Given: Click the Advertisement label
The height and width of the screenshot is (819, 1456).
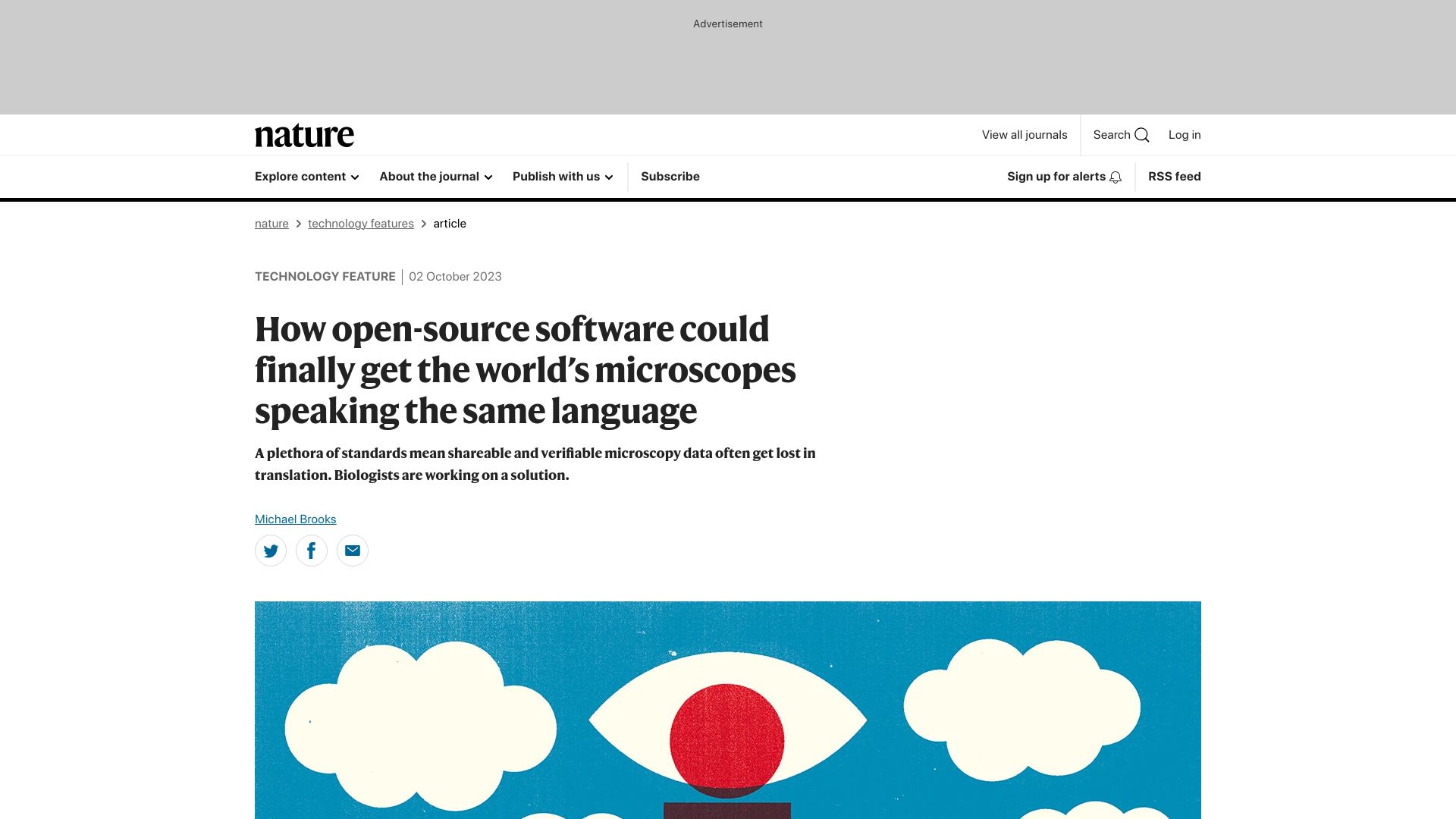Looking at the screenshot, I should (x=728, y=24).
